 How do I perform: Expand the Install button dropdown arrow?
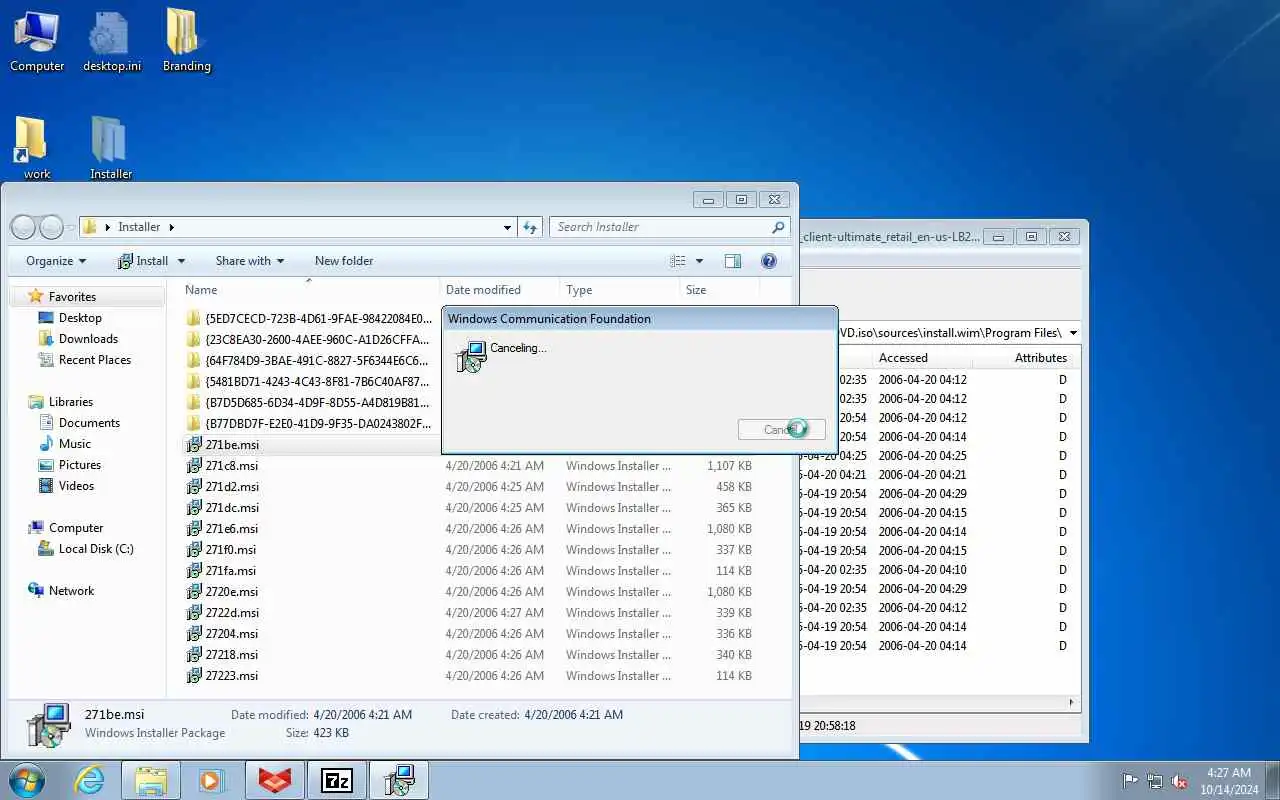[x=182, y=261]
